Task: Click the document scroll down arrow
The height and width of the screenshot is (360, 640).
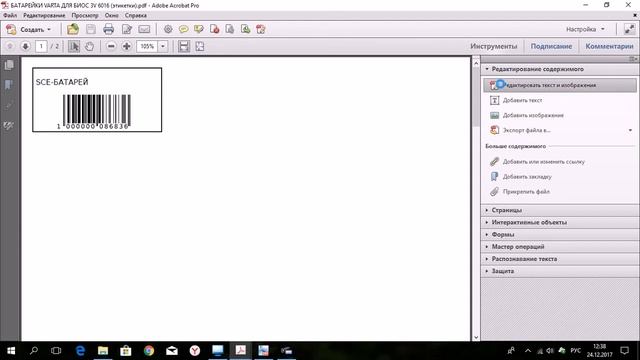Action: [x=476, y=337]
